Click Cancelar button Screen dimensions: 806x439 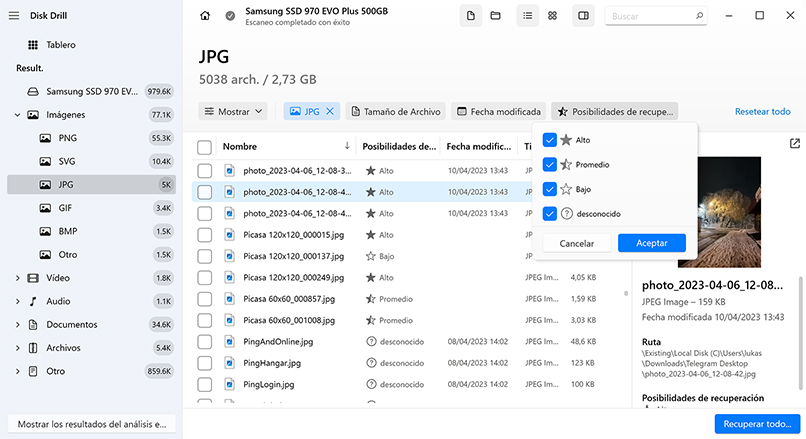click(x=577, y=243)
